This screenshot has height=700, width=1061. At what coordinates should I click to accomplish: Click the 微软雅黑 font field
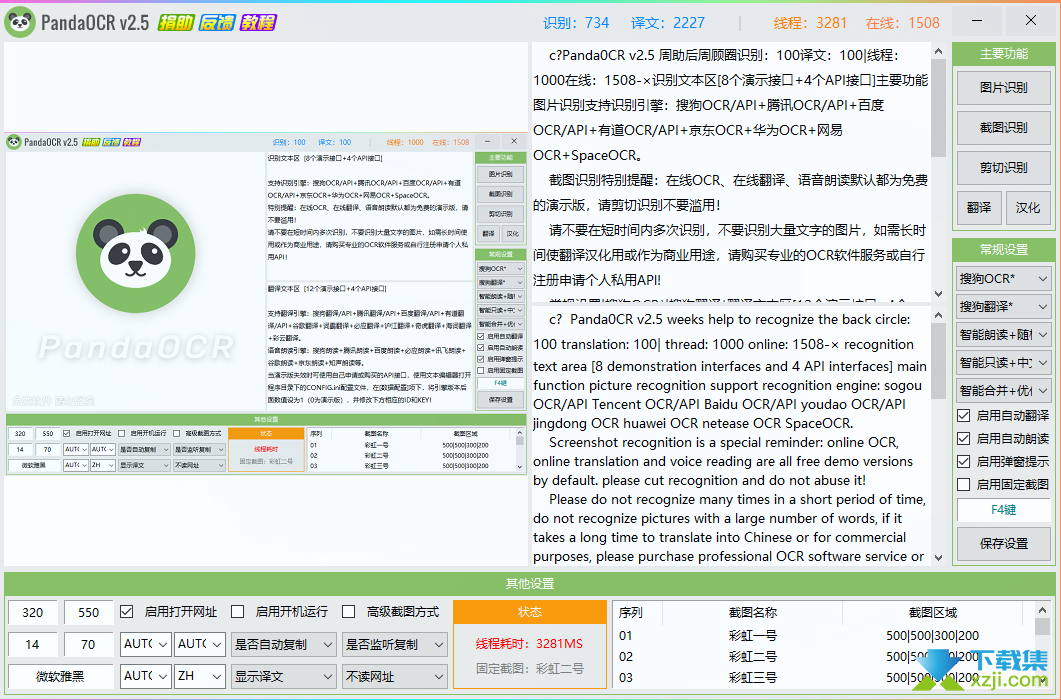point(60,676)
